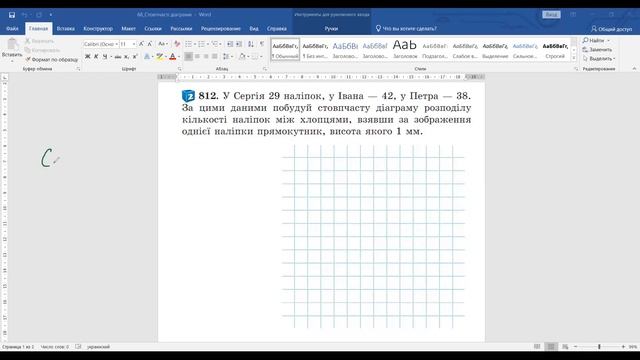Open the spelling proofing icon in status bar
This screenshot has width=640, height=360.
click(x=78, y=347)
